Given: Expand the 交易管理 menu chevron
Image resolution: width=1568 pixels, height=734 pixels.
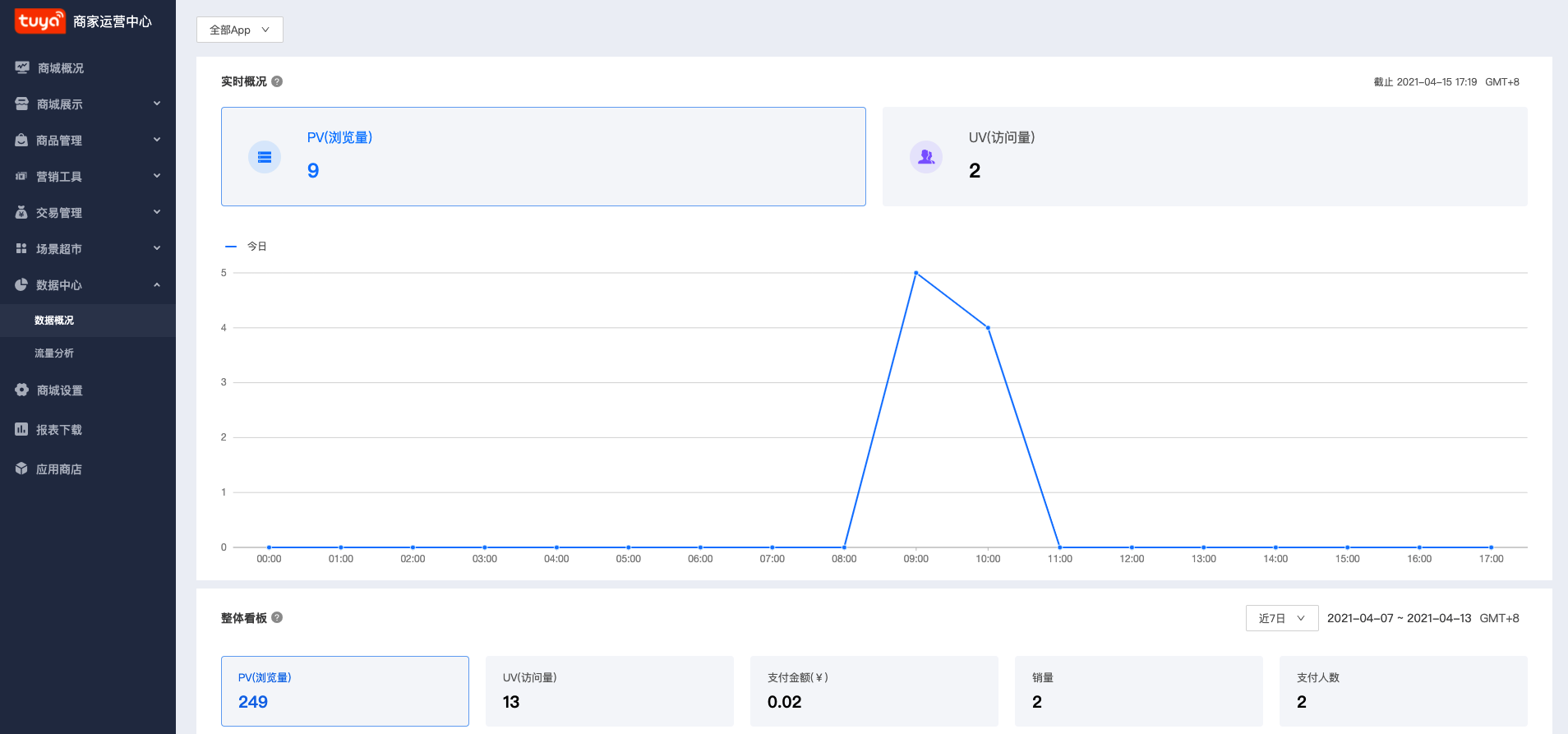Looking at the screenshot, I should coord(157,212).
